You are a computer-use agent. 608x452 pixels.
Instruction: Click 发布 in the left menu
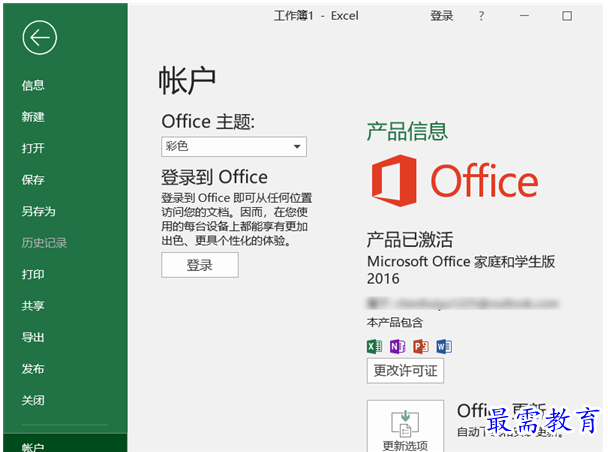[x=33, y=369]
